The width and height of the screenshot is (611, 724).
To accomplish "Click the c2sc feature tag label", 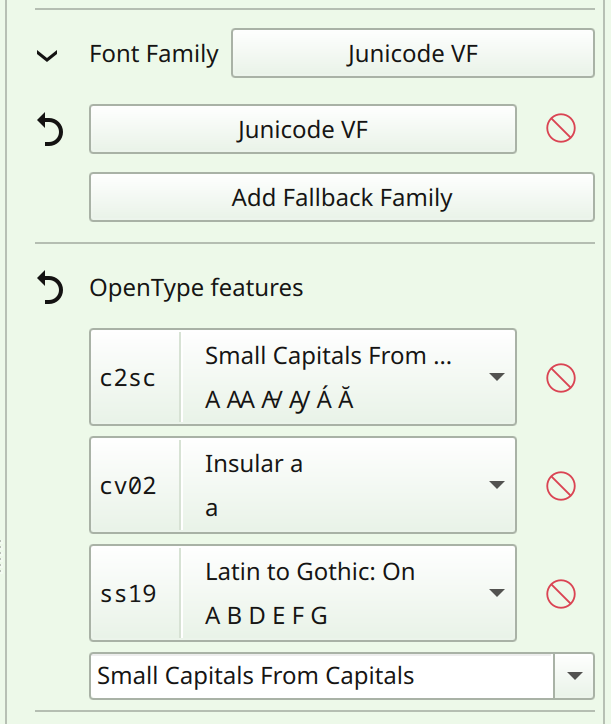I will click(x=129, y=379).
